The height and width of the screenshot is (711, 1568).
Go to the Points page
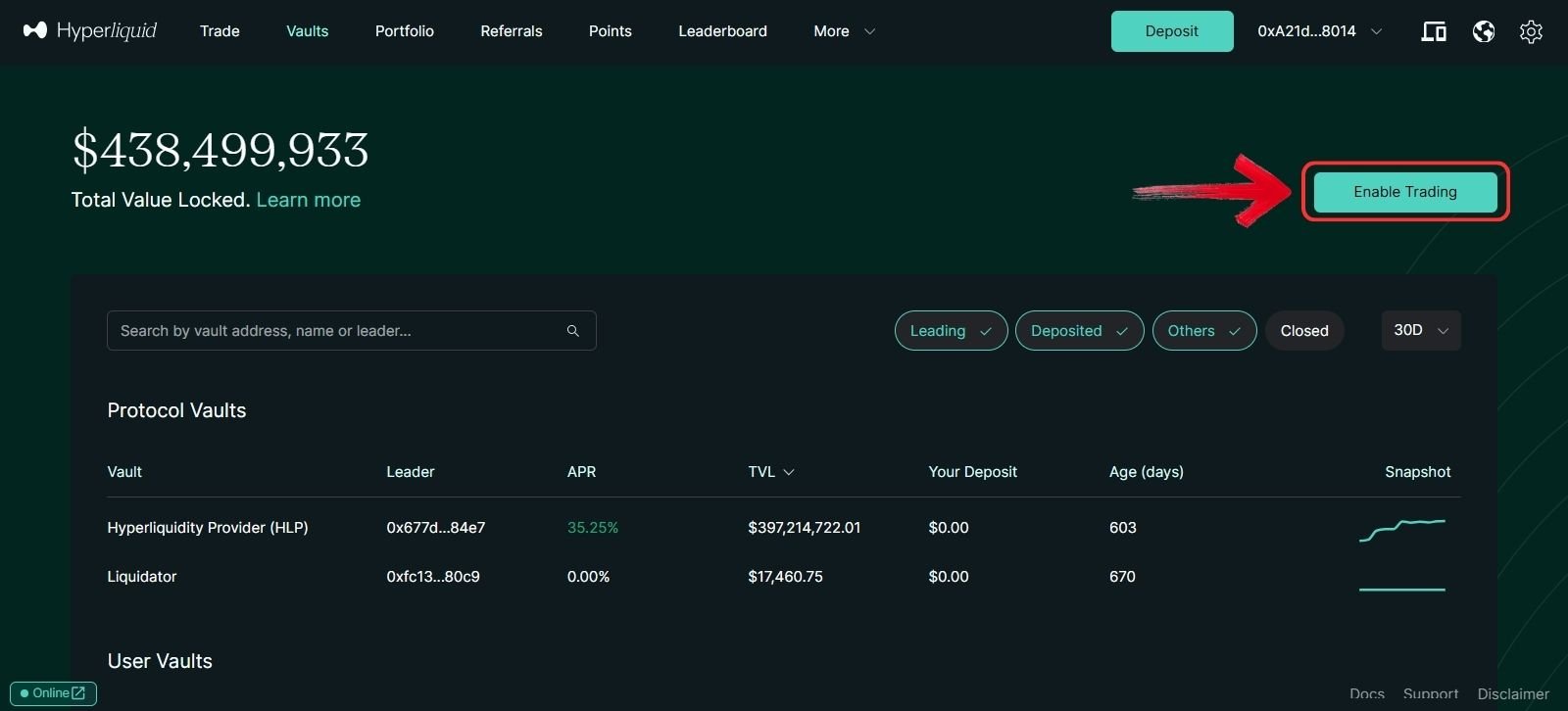coord(611,31)
